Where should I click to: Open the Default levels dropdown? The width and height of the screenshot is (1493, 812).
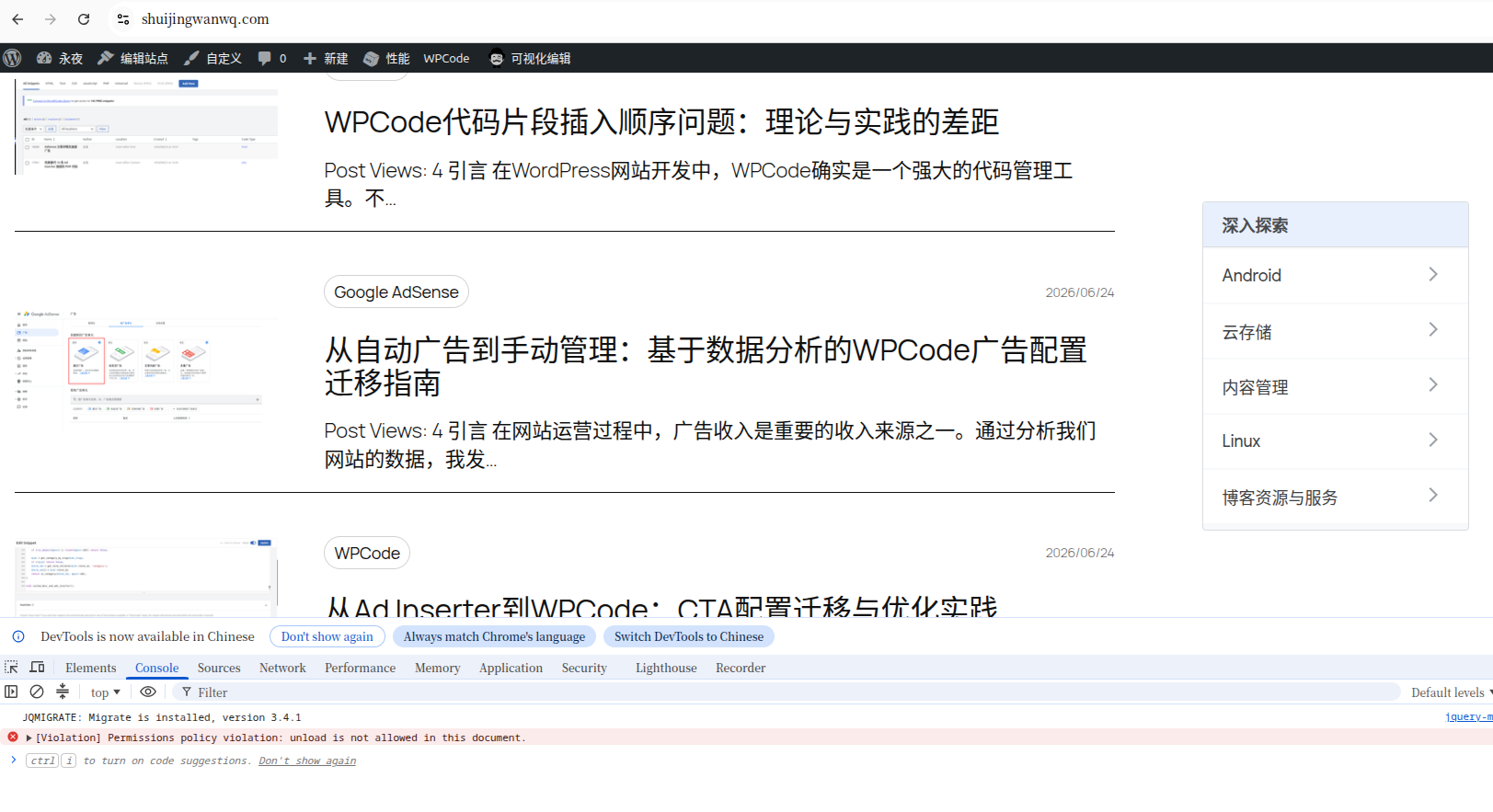[1451, 692]
